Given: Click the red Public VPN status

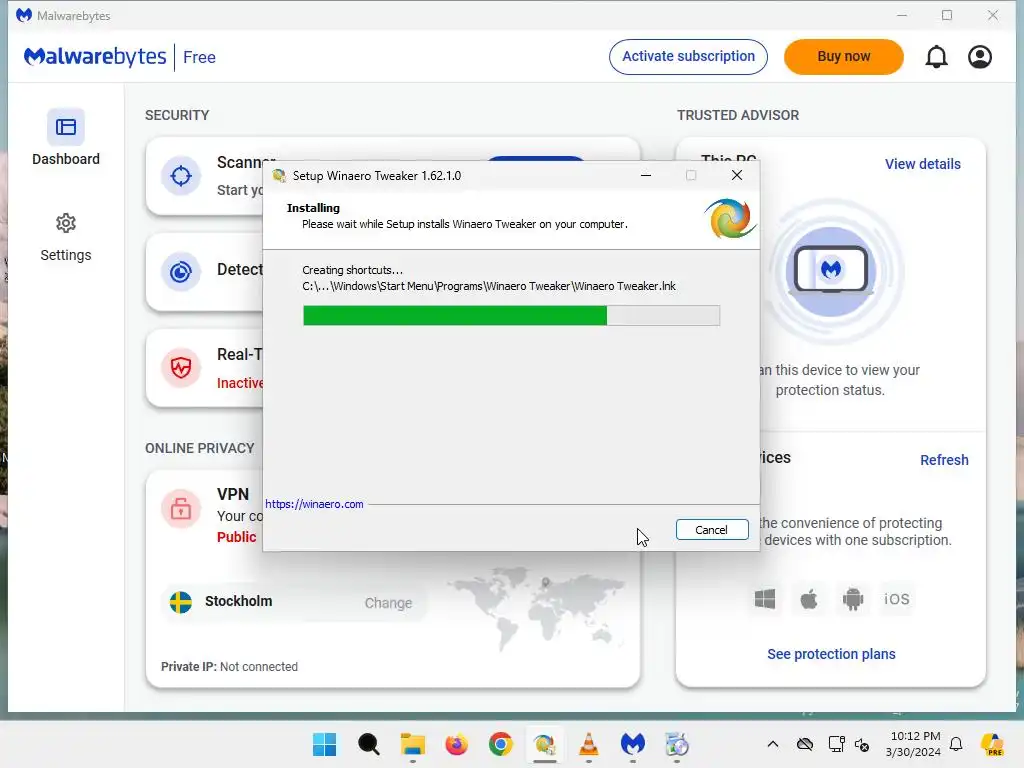Looking at the screenshot, I should click(236, 537).
